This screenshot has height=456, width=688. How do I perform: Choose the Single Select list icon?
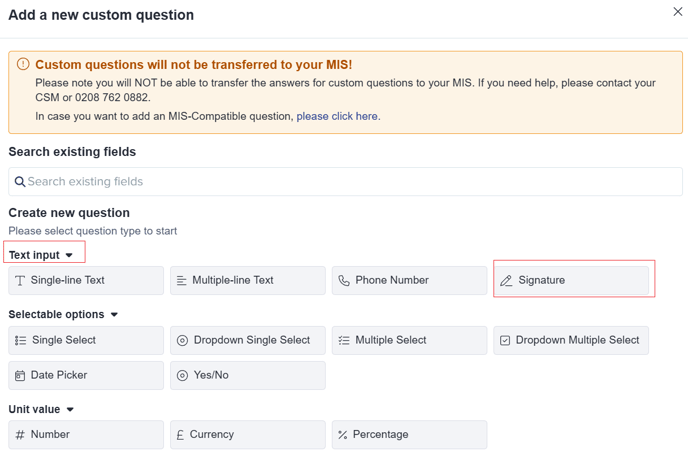(21, 341)
